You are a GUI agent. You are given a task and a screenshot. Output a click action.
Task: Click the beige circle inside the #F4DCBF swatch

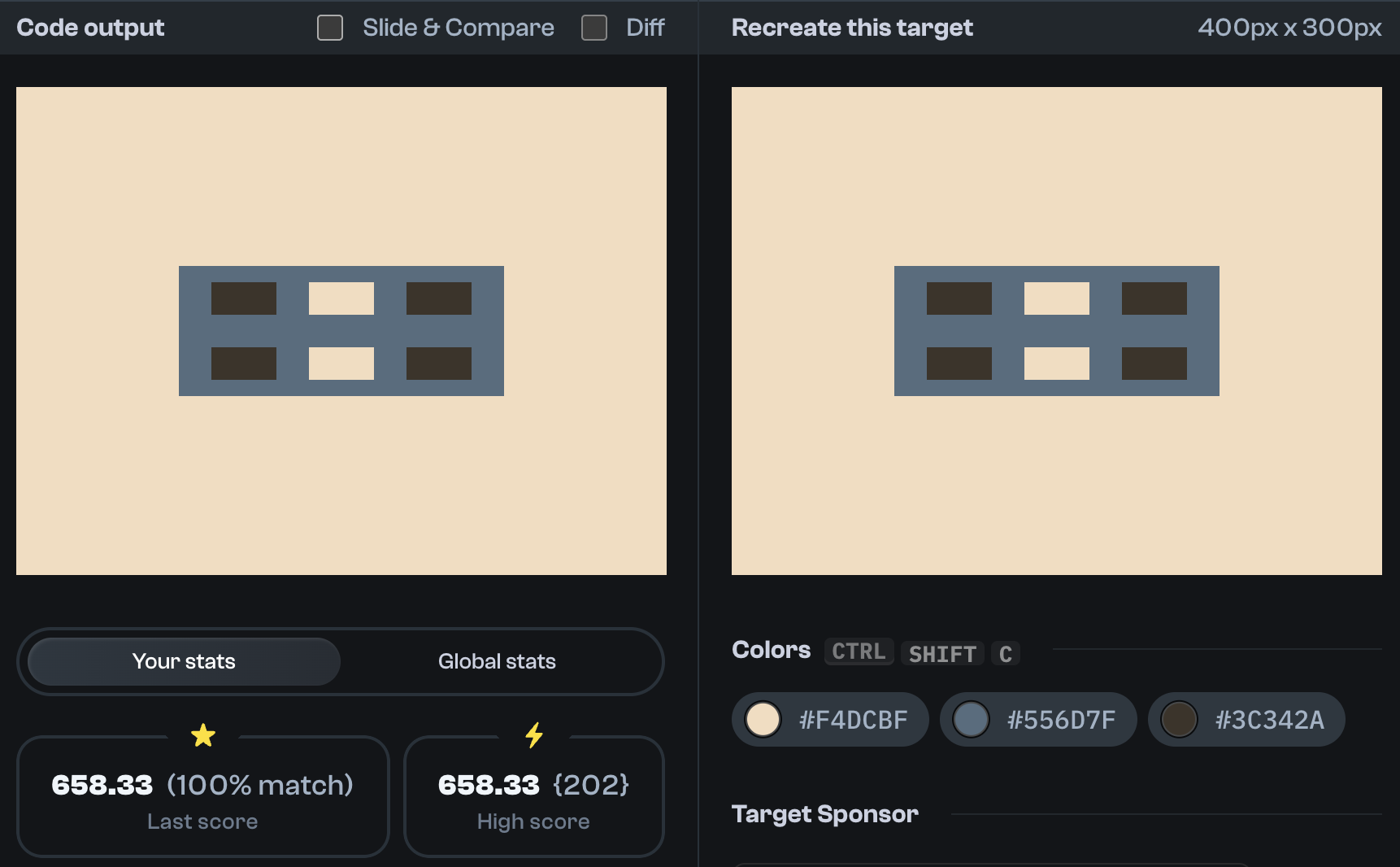click(x=763, y=719)
